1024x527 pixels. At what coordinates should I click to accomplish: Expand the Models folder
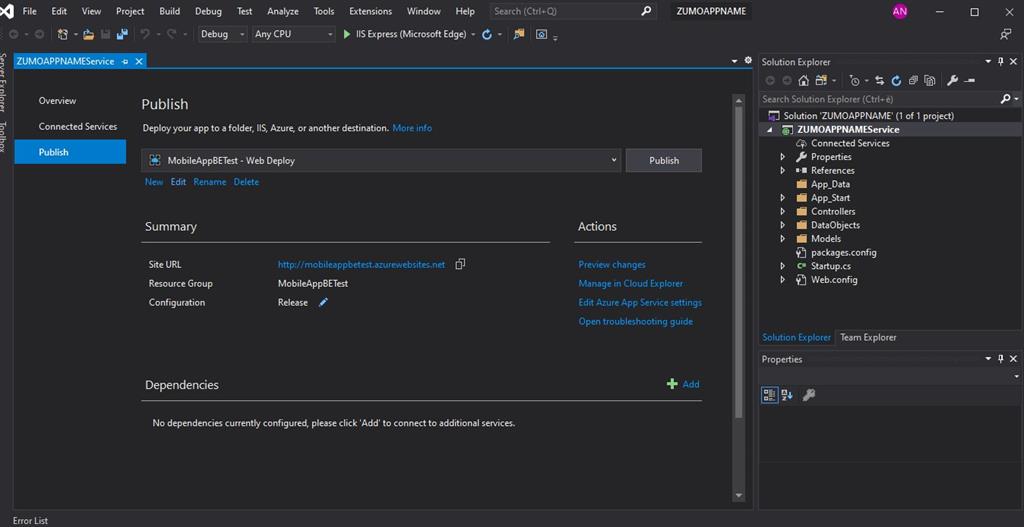point(782,239)
